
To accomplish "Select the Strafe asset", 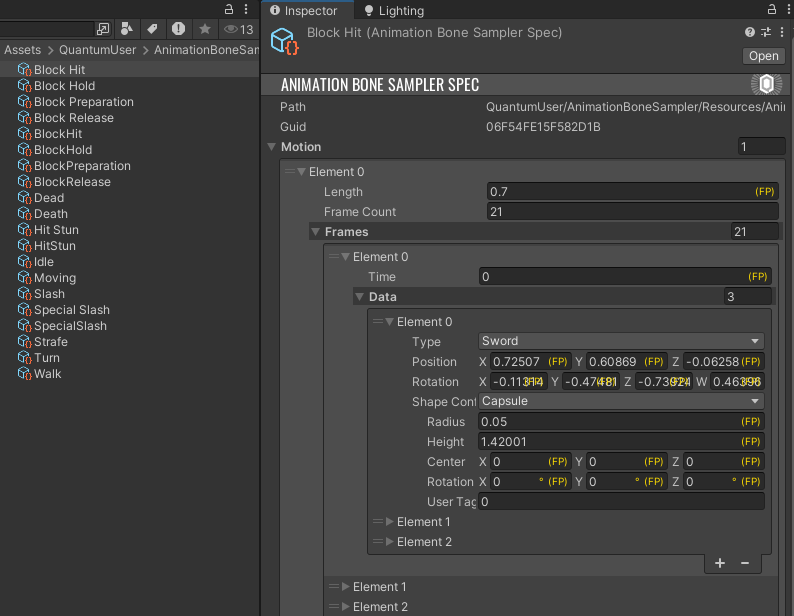I will pos(51,341).
